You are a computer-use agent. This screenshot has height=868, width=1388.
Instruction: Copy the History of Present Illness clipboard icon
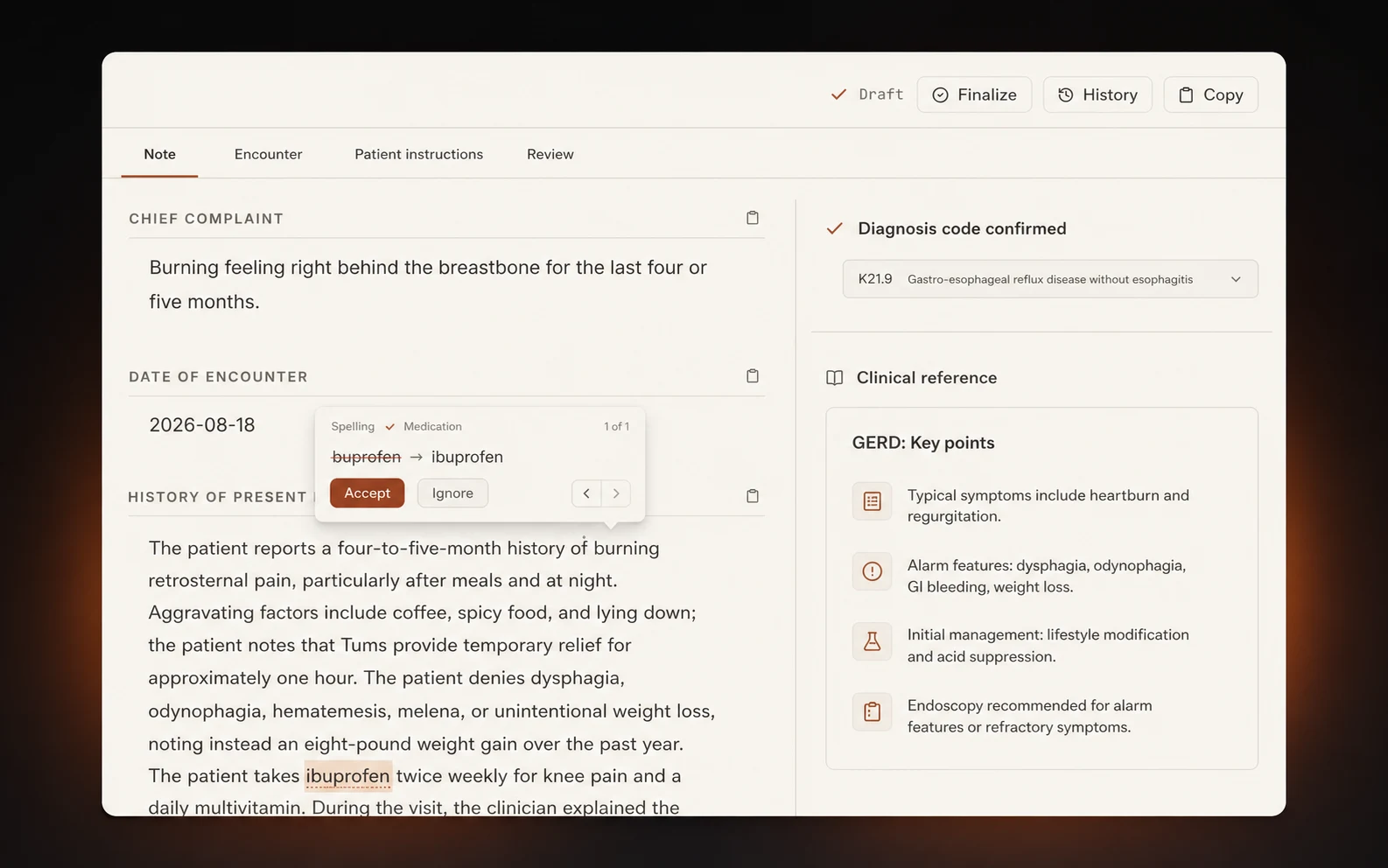[x=752, y=496]
